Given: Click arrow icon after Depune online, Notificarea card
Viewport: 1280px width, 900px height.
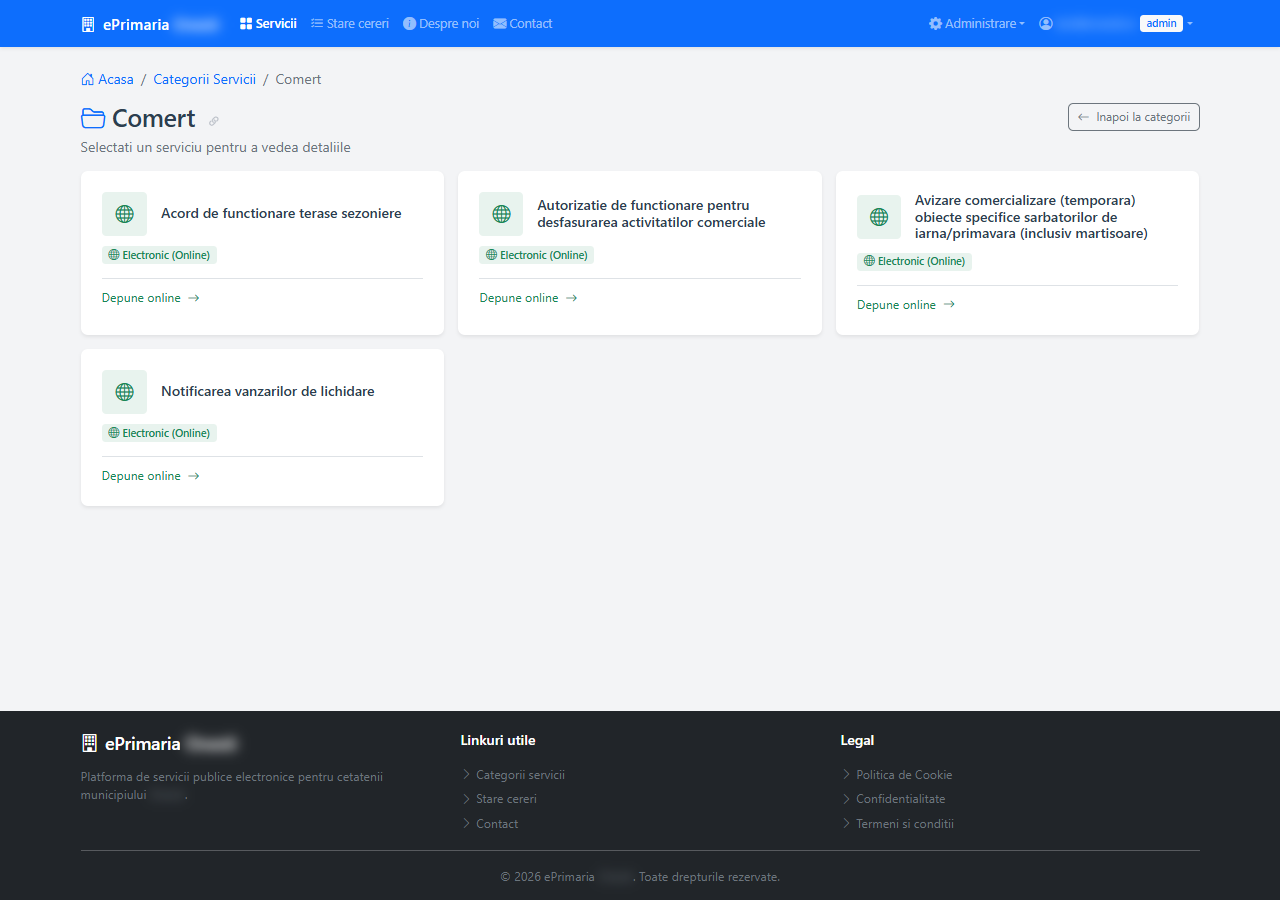Looking at the screenshot, I should pos(194,476).
